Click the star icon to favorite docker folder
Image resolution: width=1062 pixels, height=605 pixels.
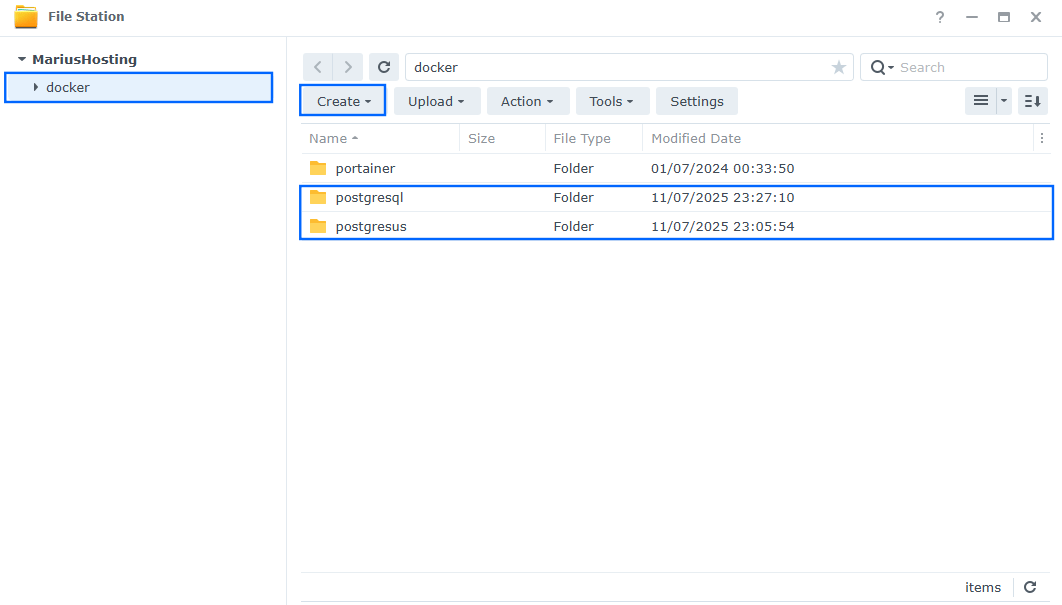click(x=838, y=66)
